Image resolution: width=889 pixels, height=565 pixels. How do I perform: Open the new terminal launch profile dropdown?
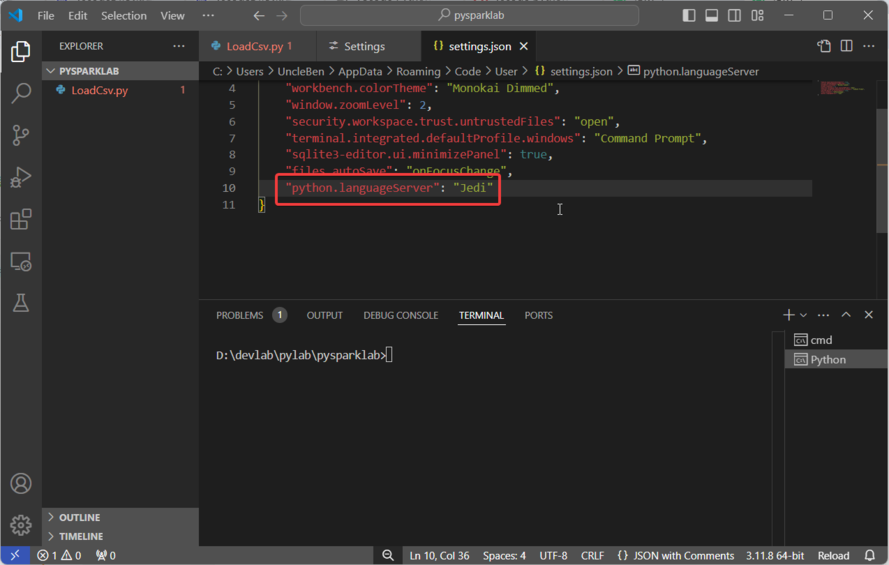804,315
